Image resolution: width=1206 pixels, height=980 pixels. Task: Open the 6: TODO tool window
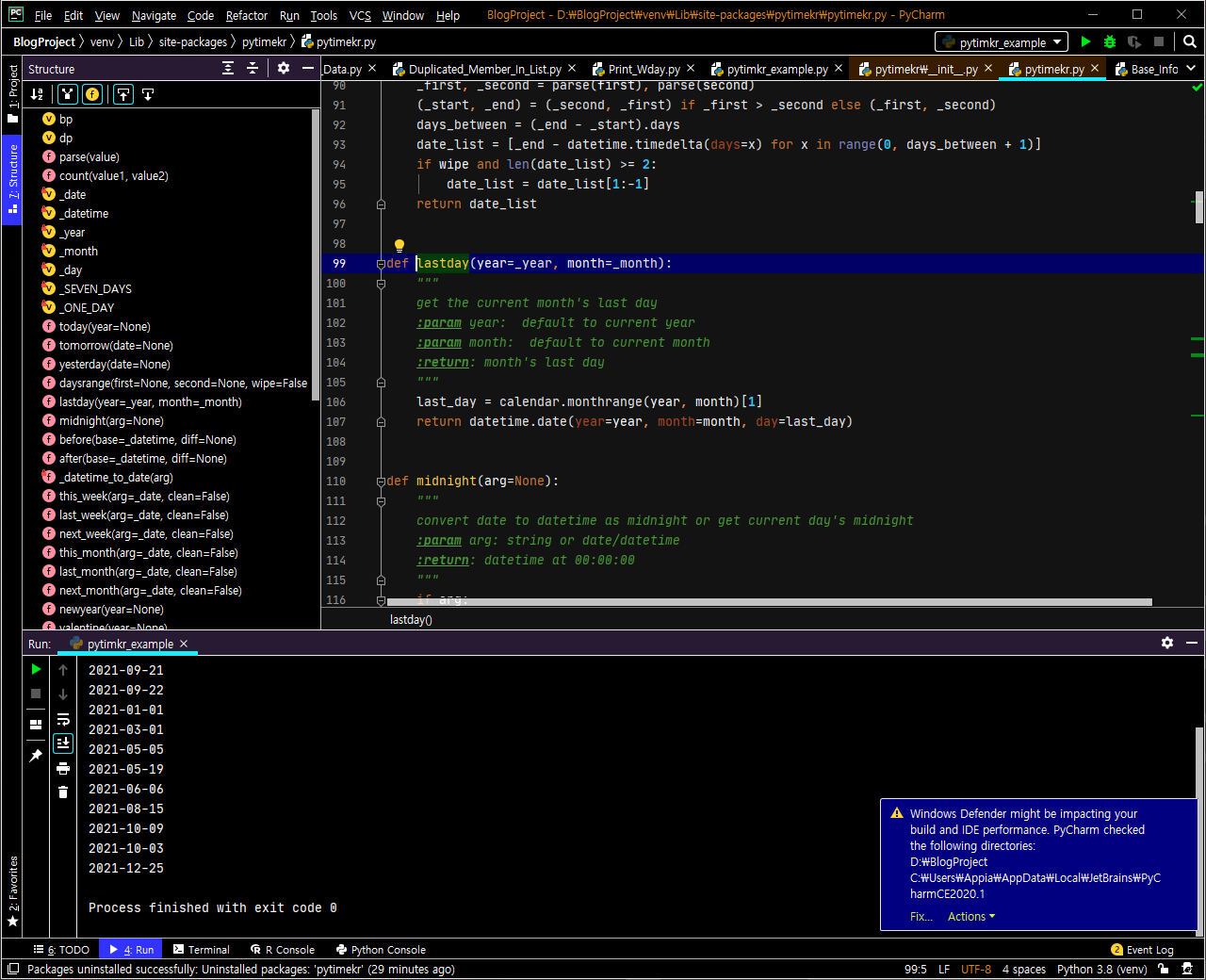[x=61, y=950]
